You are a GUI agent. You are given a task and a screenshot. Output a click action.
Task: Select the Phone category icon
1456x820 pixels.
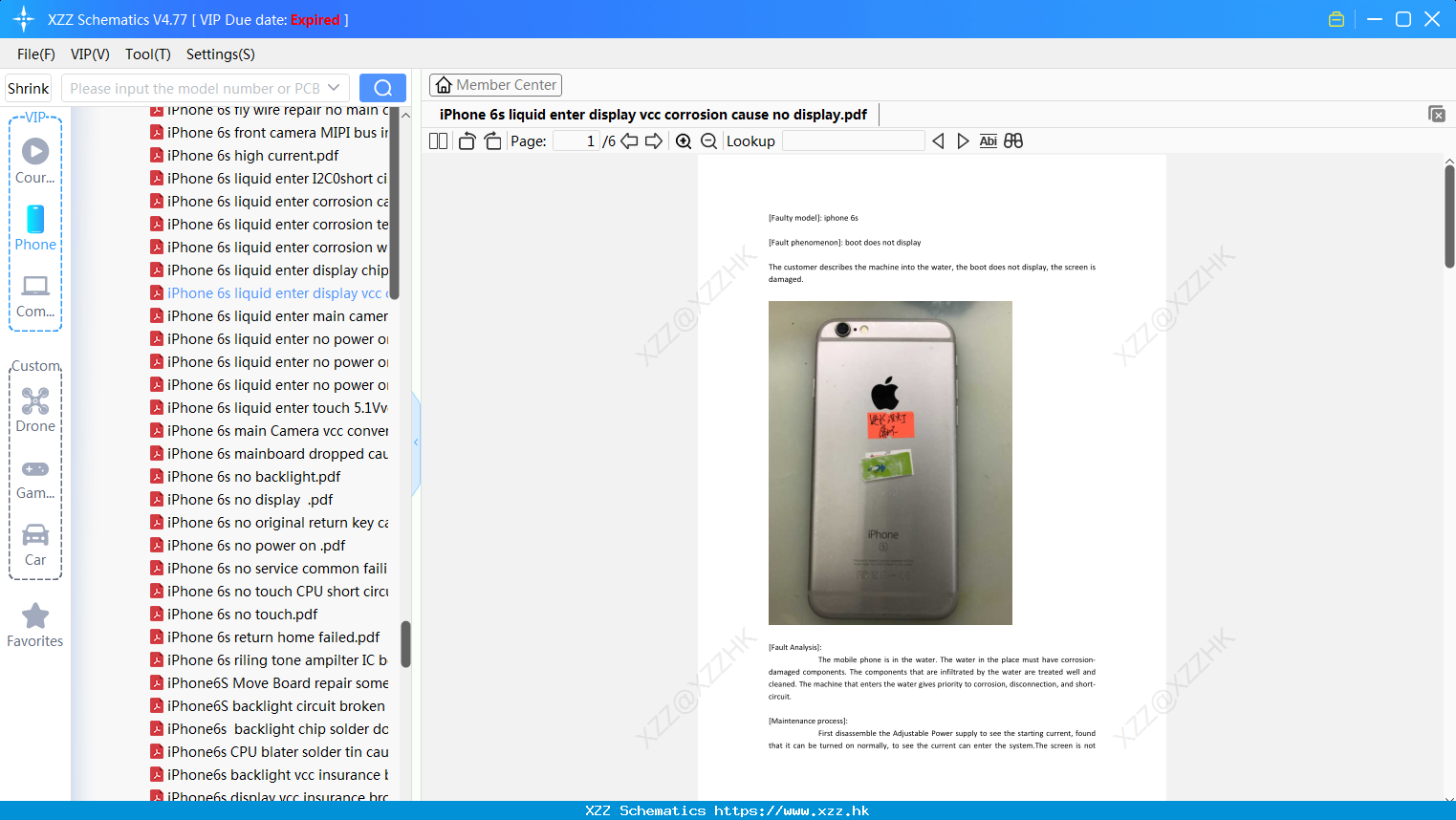click(35, 227)
